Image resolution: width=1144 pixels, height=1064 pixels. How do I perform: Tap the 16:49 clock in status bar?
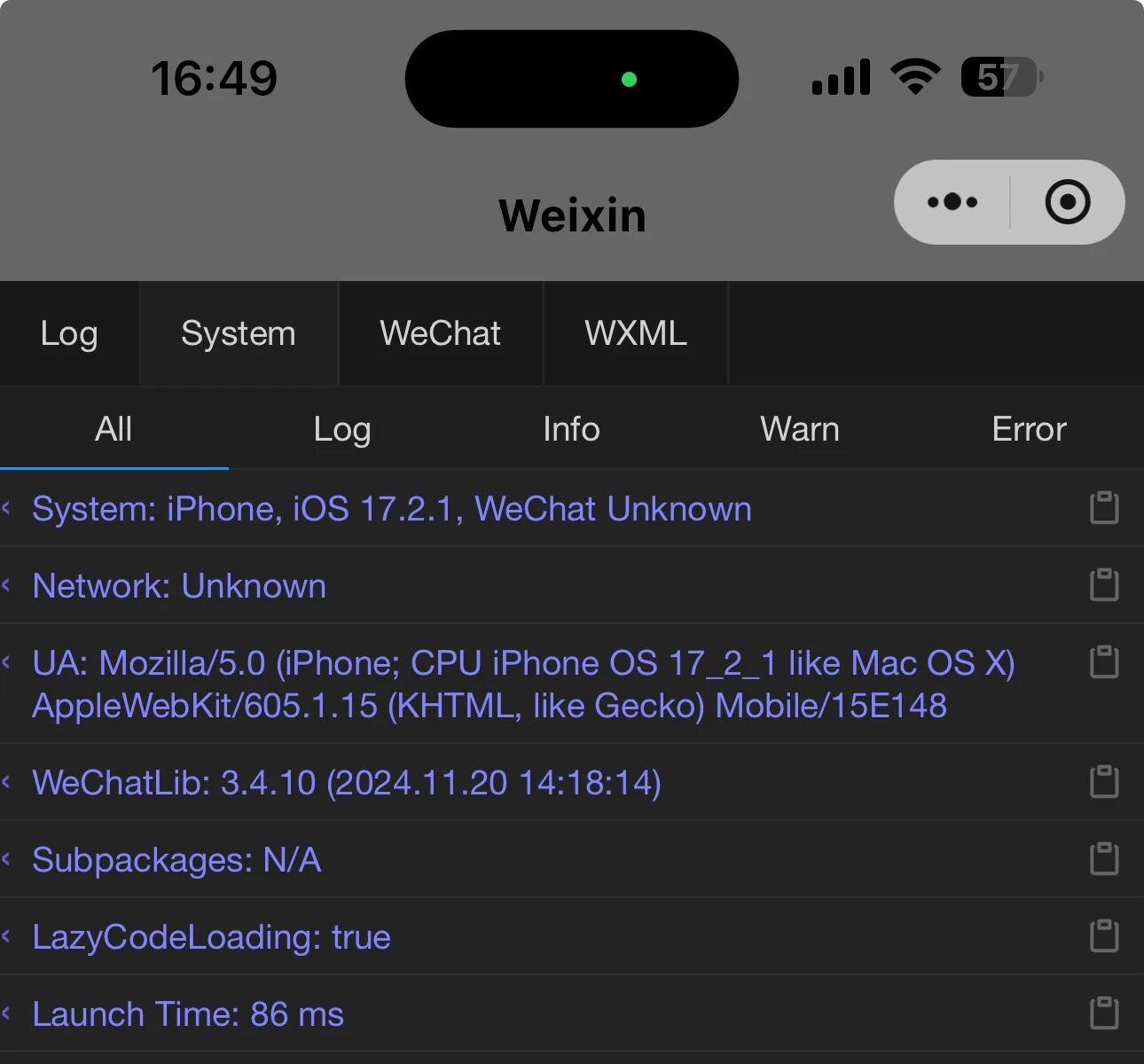pyautogui.click(x=214, y=78)
